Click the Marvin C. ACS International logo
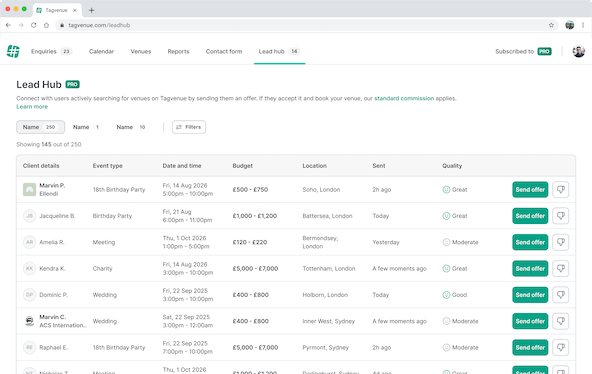This screenshot has height=374, width=592. (x=29, y=321)
